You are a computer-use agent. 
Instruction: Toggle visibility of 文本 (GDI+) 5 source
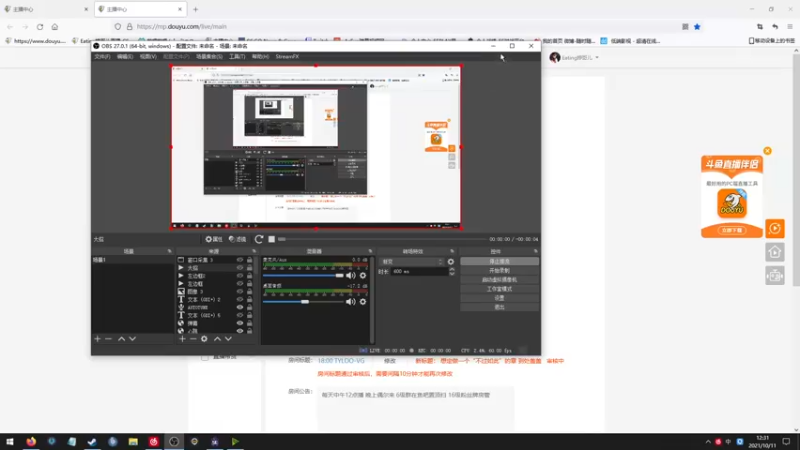click(x=240, y=315)
